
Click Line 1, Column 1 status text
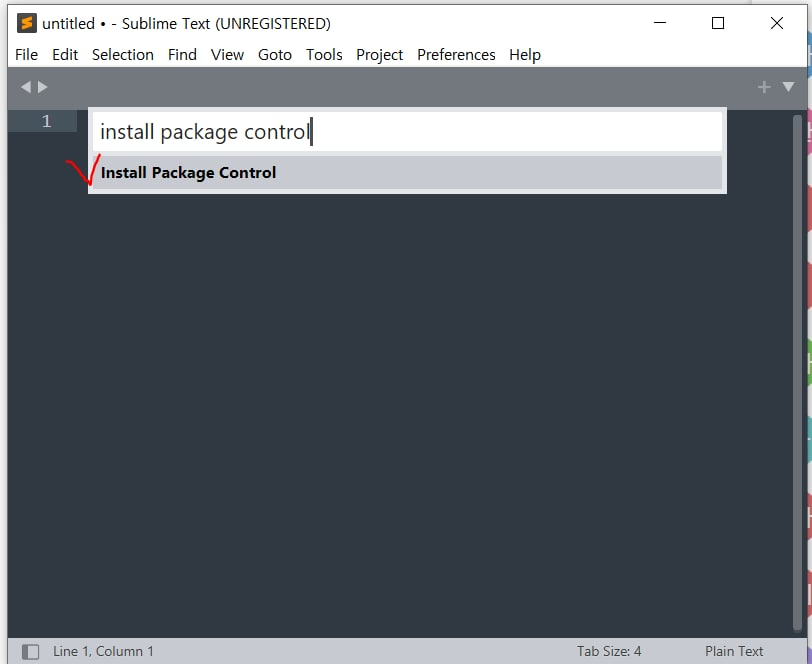(x=103, y=651)
